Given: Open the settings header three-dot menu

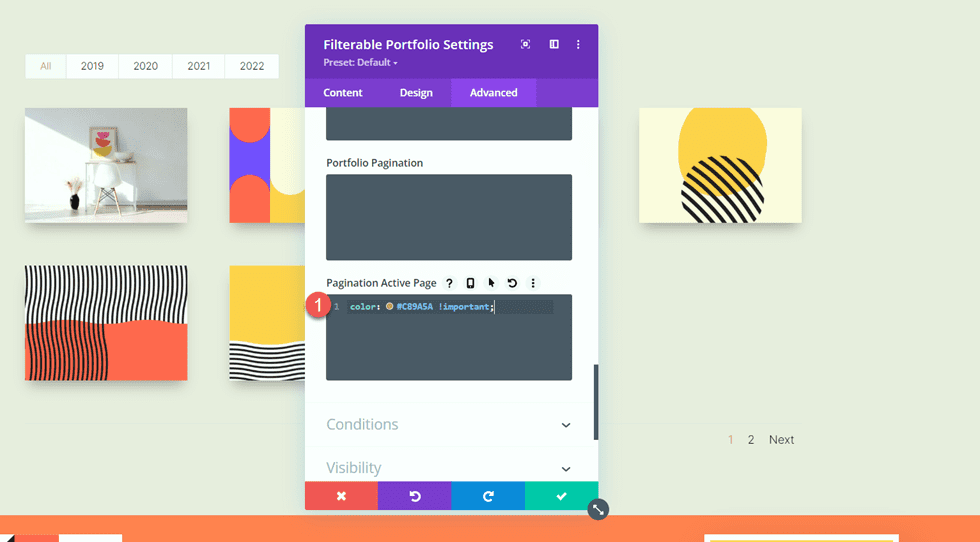Looking at the screenshot, I should tap(578, 45).
